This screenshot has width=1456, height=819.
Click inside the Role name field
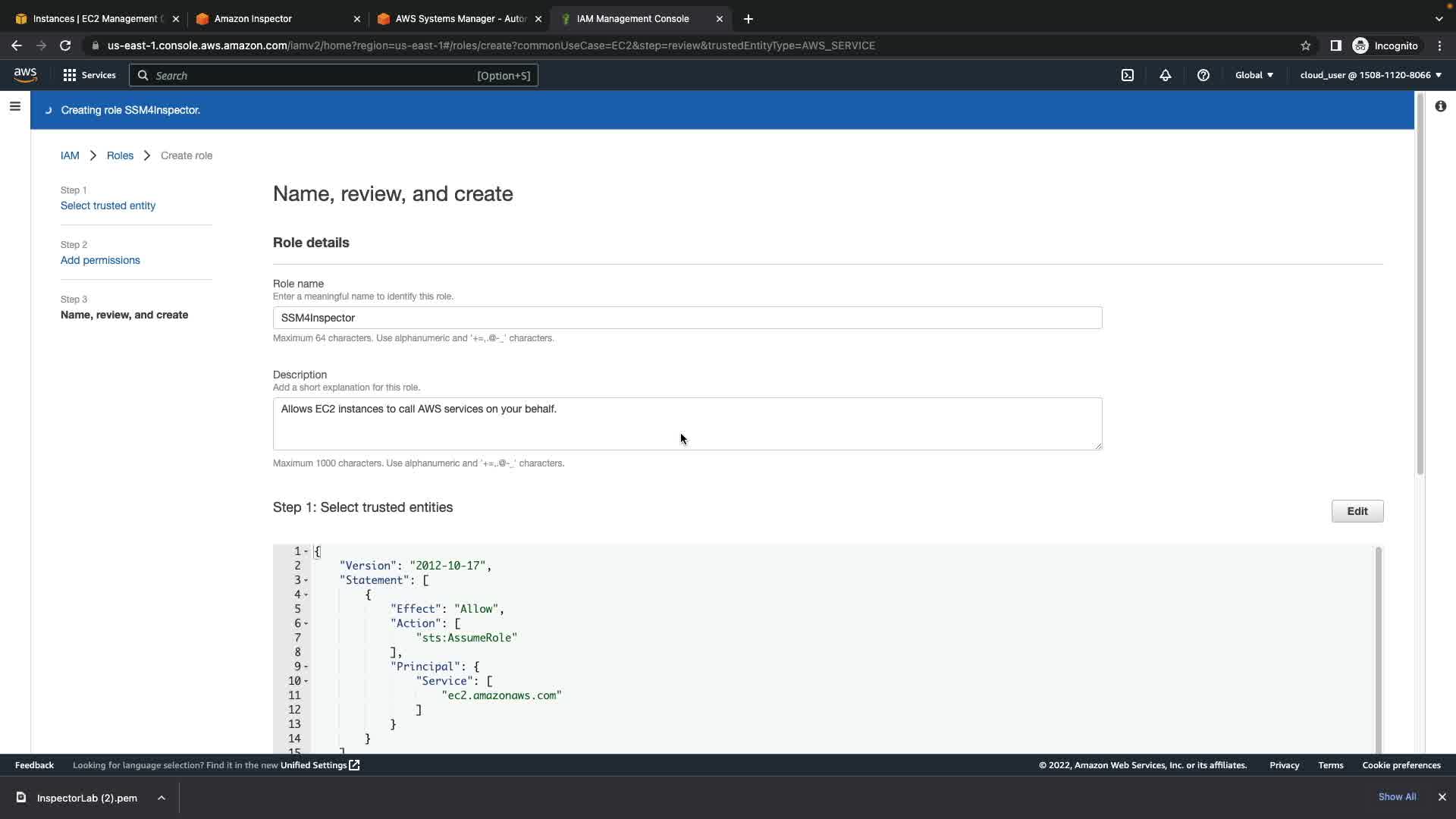(x=687, y=318)
